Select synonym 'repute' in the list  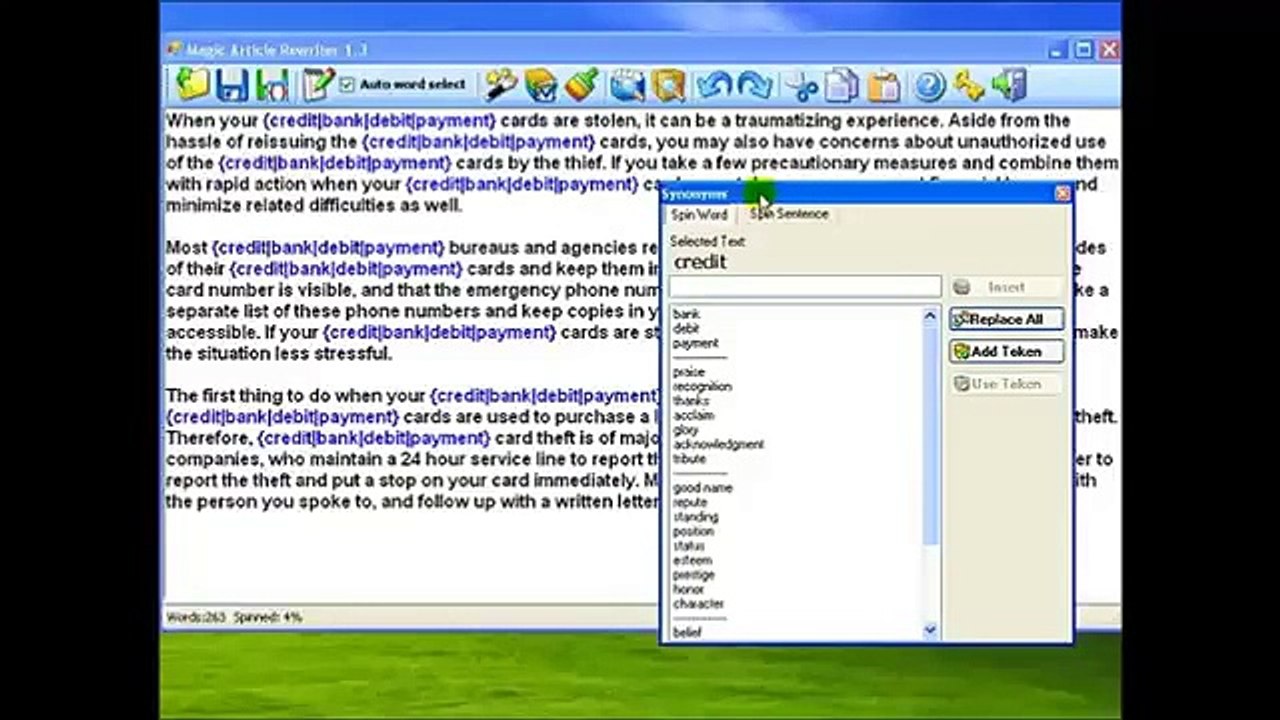point(690,502)
